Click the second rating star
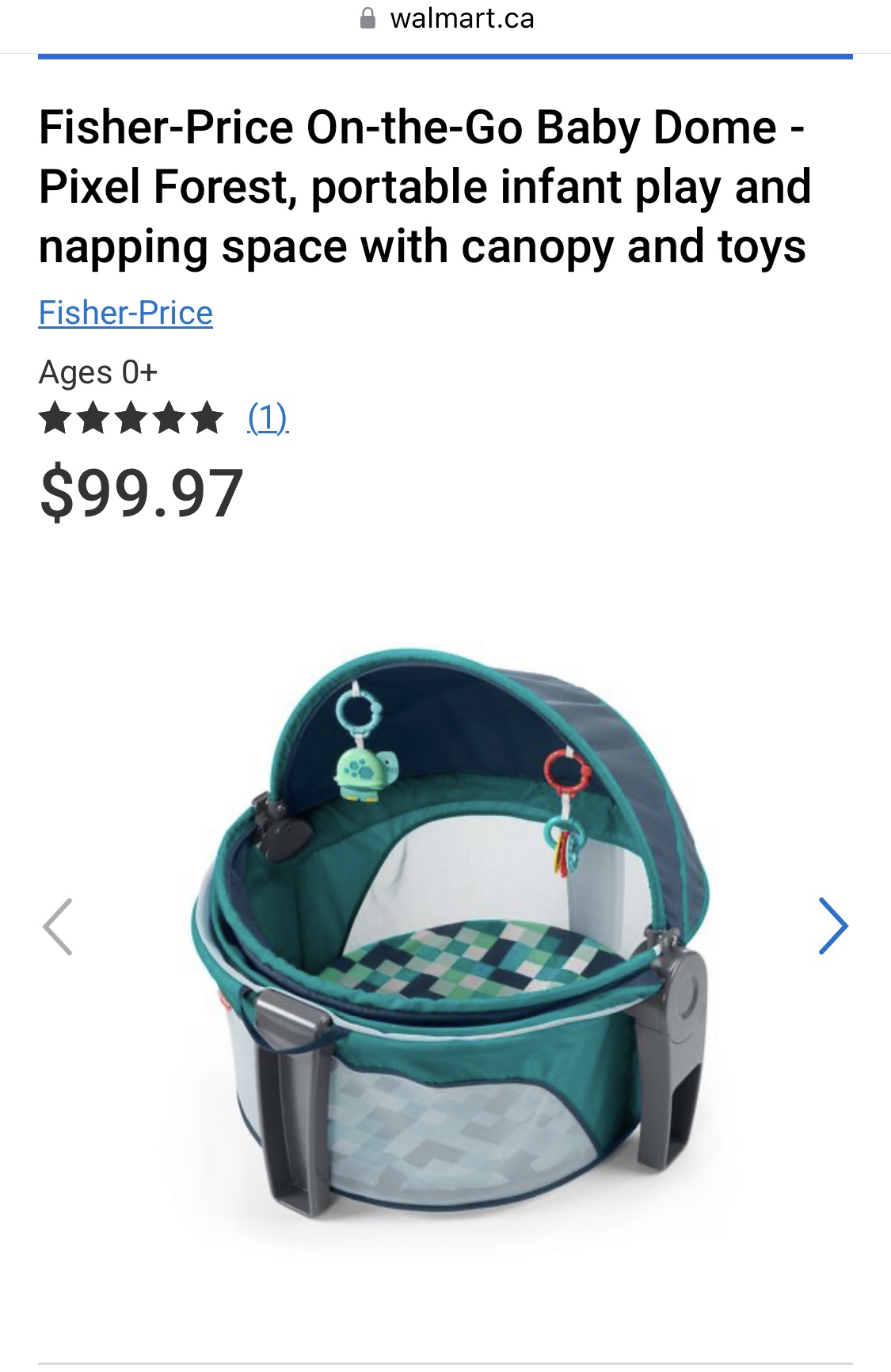This screenshot has height=1372, width=891. 93,417
